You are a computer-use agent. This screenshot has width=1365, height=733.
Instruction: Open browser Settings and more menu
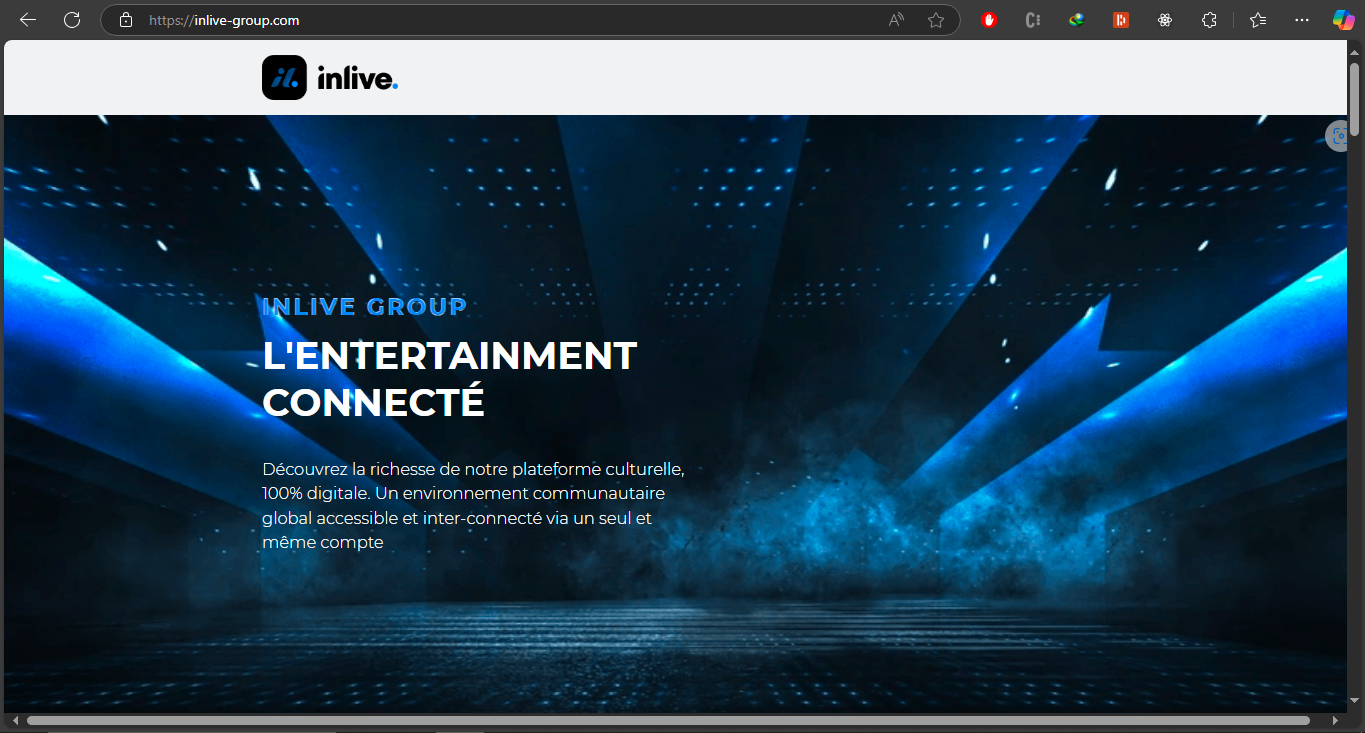click(x=1302, y=20)
